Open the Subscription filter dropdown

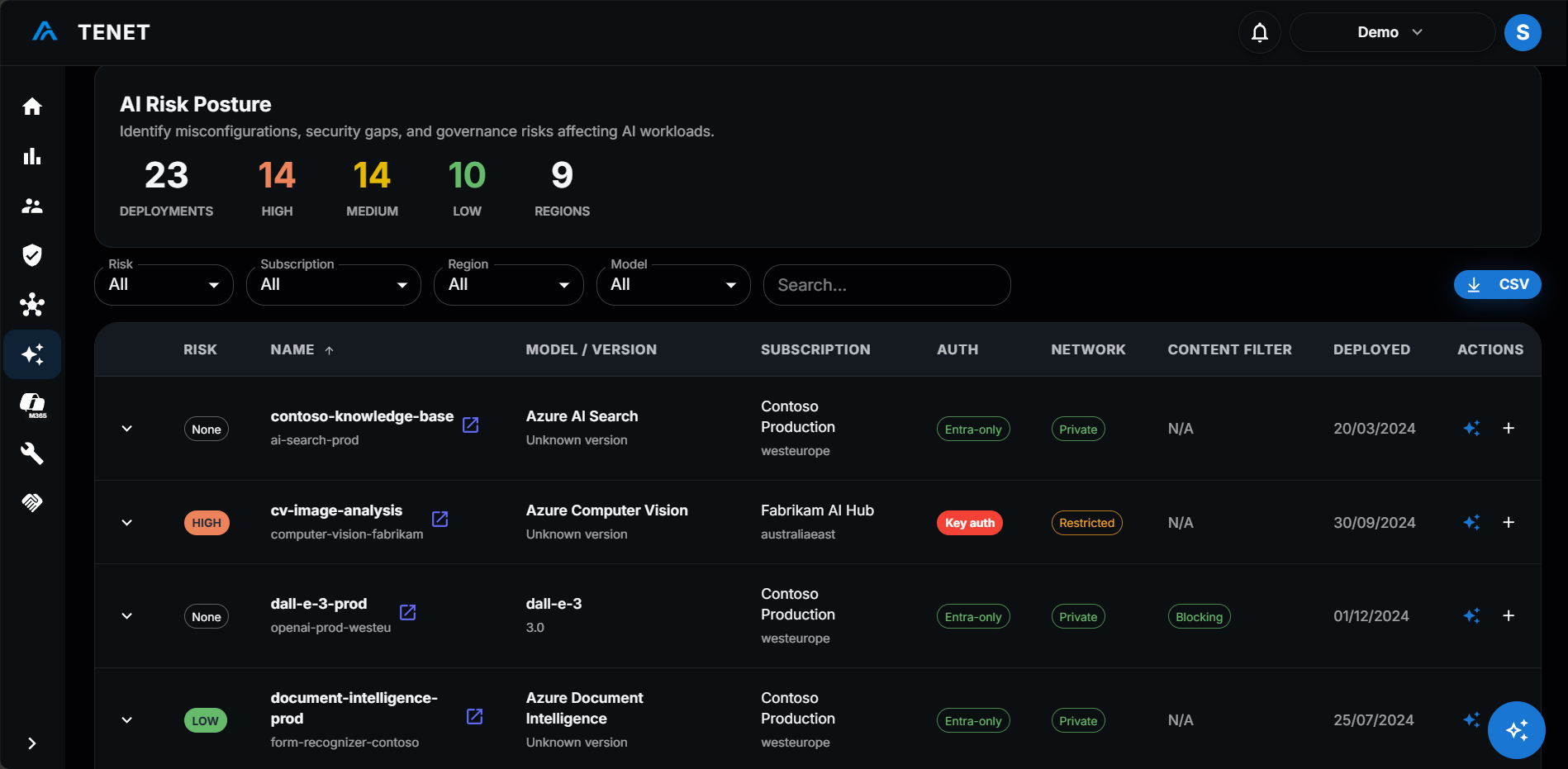click(x=334, y=285)
